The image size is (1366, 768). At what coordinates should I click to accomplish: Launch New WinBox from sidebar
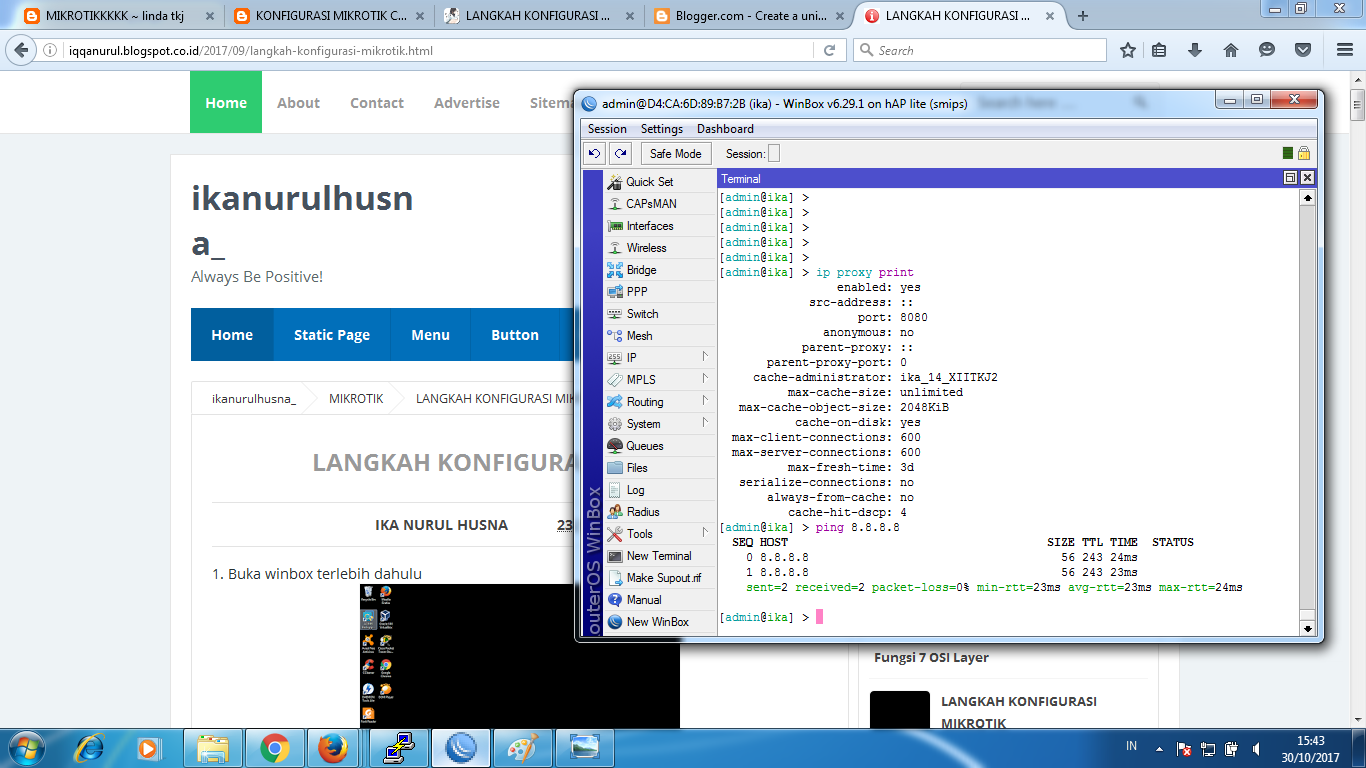(660, 622)
